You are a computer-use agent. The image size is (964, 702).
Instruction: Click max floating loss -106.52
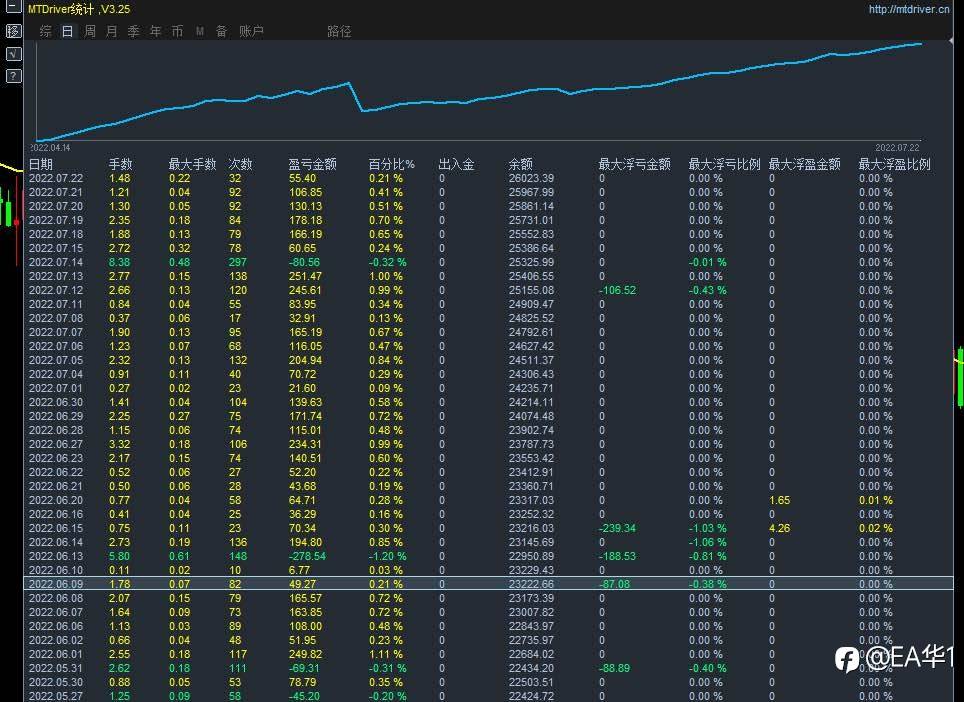coord(617,290)
